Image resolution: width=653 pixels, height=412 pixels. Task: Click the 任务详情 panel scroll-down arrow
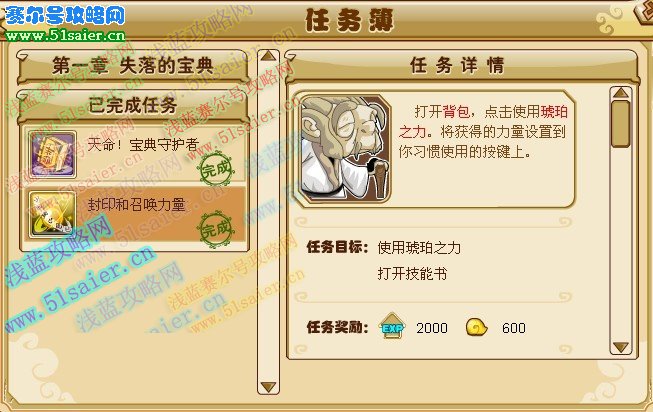point(621,347)
